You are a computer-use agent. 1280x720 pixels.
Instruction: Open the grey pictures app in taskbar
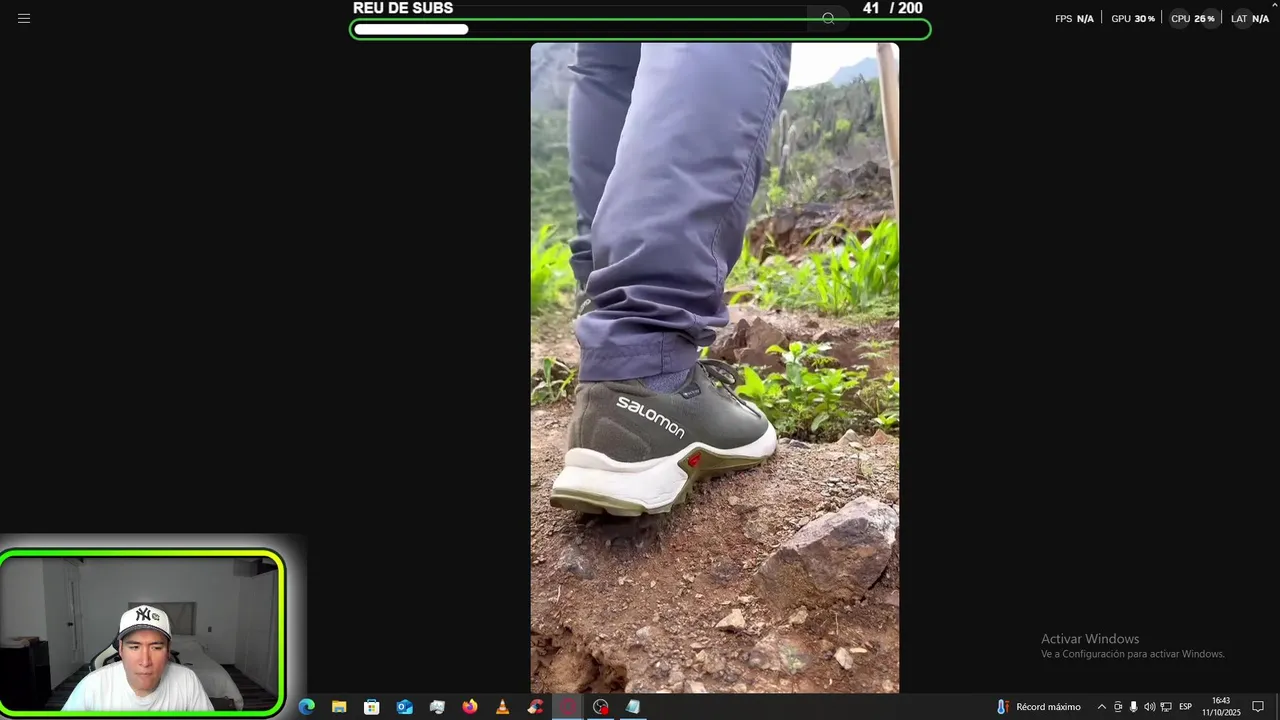pyautogui.click(x=437, y=707)
